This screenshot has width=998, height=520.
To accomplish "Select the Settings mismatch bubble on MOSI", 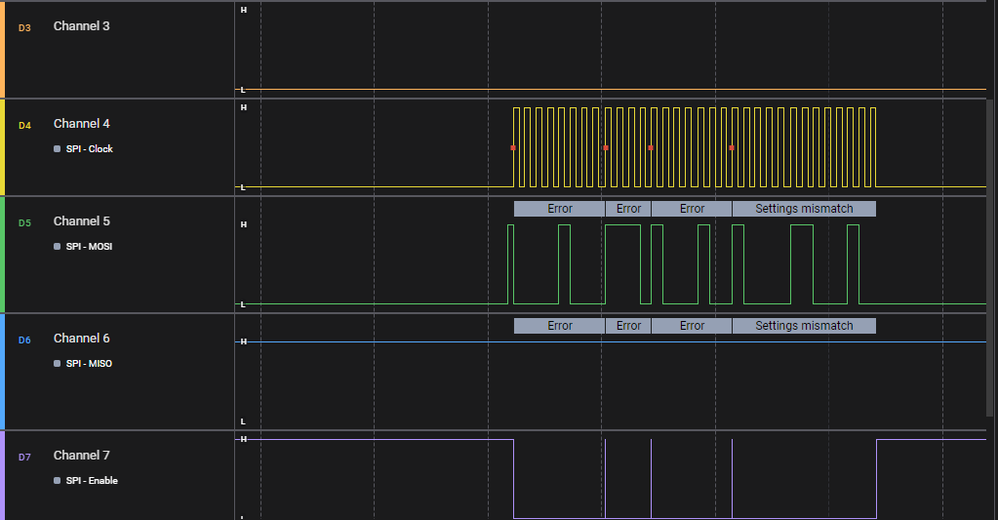I will [804, 209].
